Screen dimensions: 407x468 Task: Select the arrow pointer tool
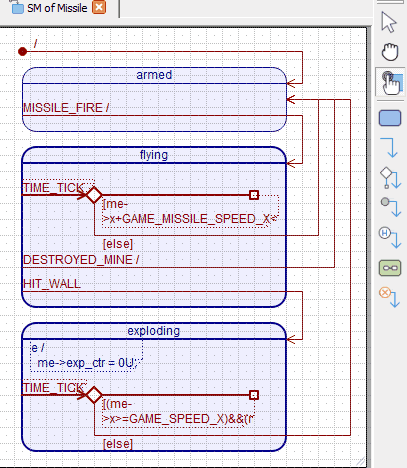tap(389, 22)
